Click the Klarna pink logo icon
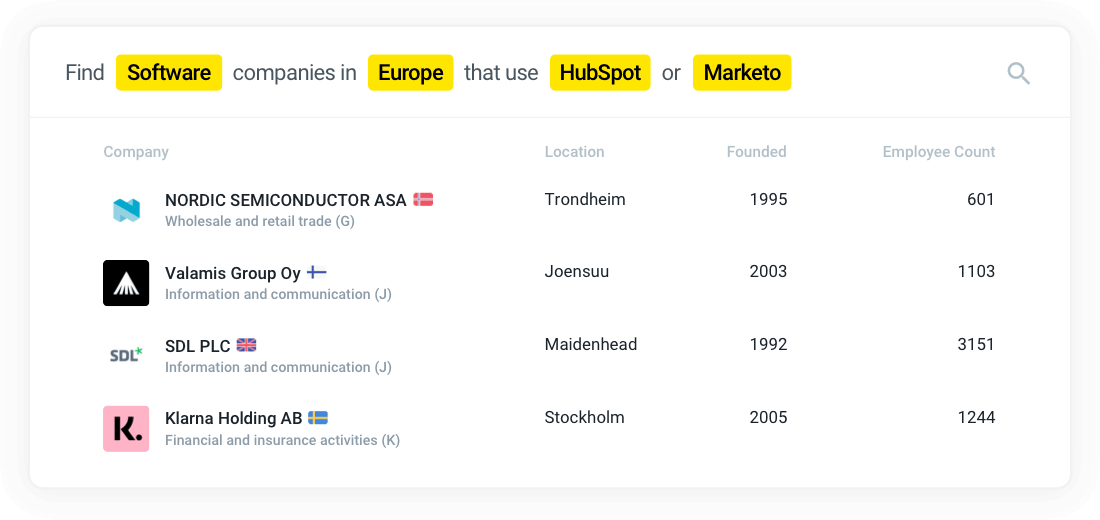 point(126,428)
